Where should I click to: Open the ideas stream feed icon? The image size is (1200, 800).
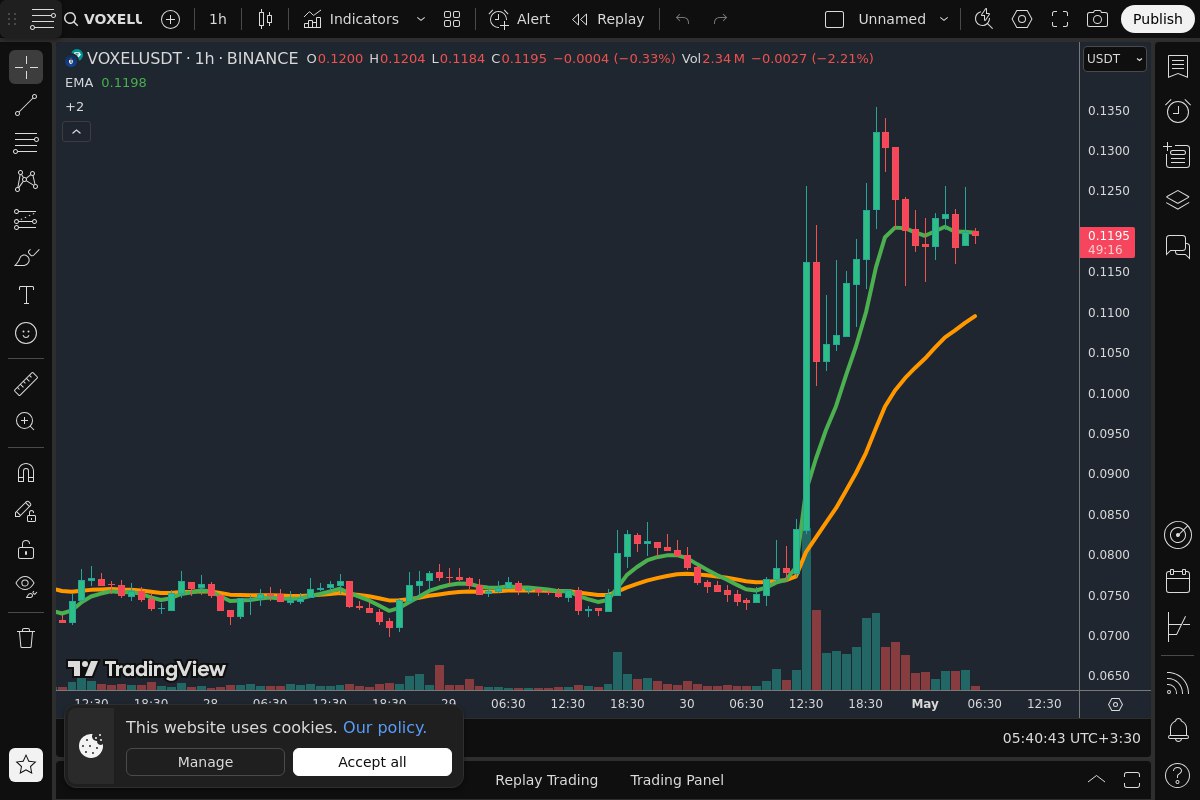pos(1177,683)
